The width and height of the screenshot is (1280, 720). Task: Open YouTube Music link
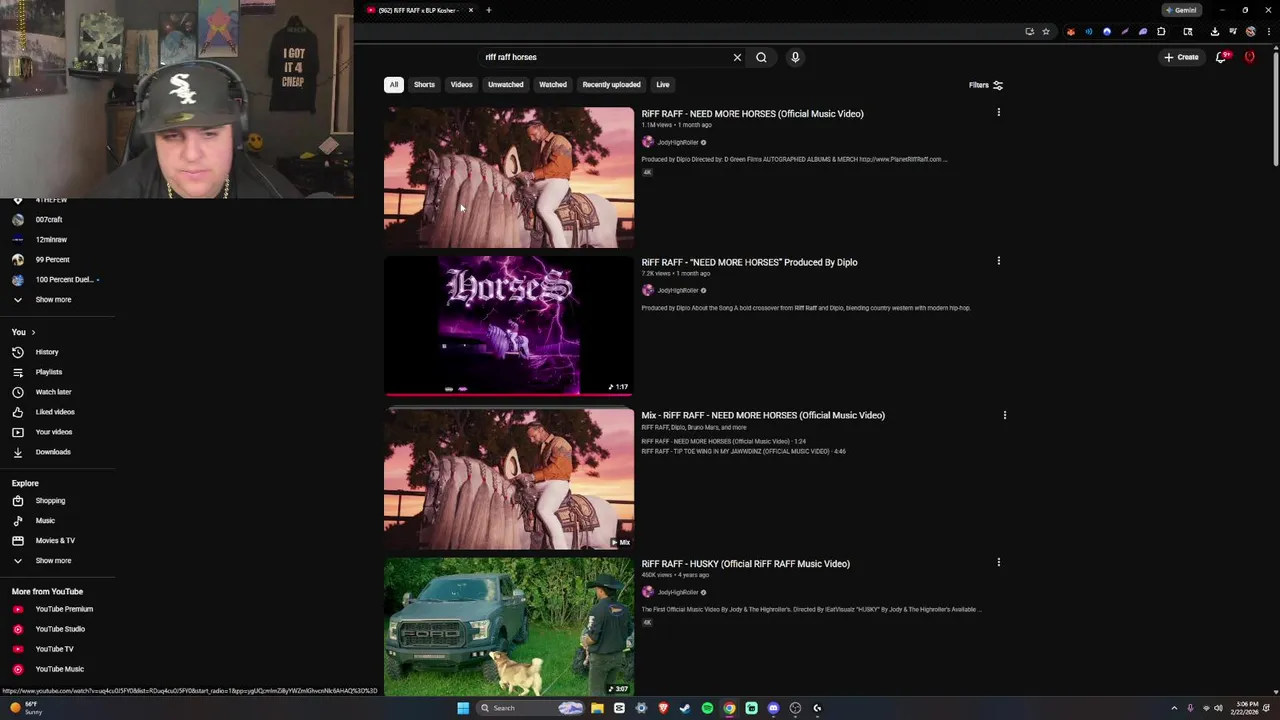click(x=58, y=669)
